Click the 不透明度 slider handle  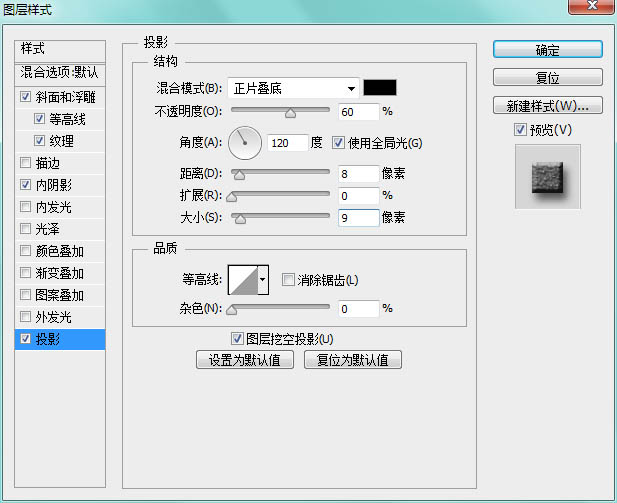click(290, 113)
